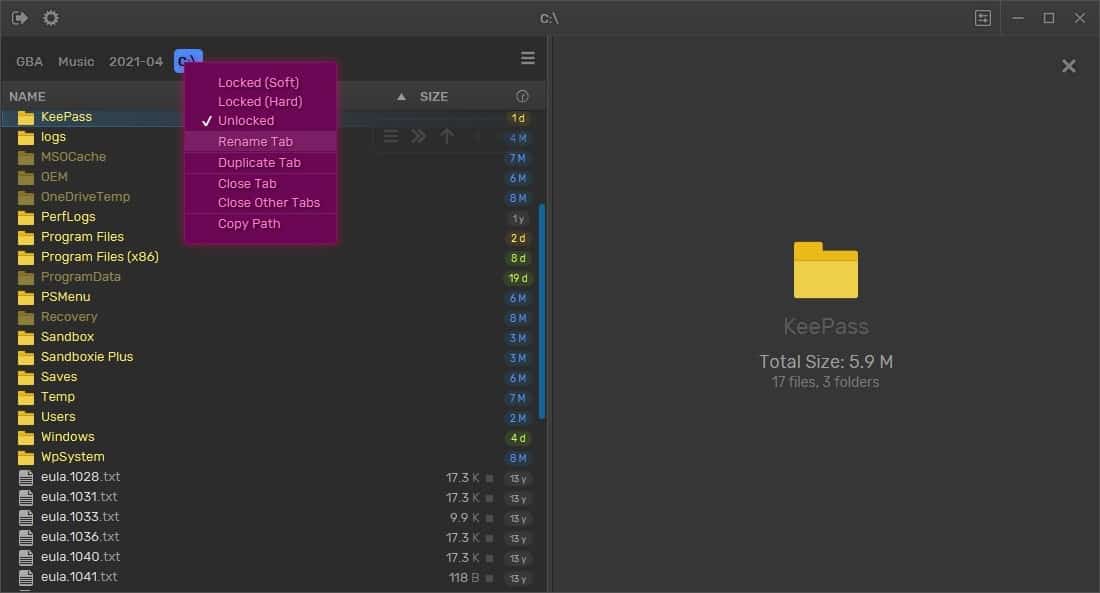This screenshot has width=1100, height=593.
Task: Click the info icon beside the SIZE header
Action: point(520,96)
